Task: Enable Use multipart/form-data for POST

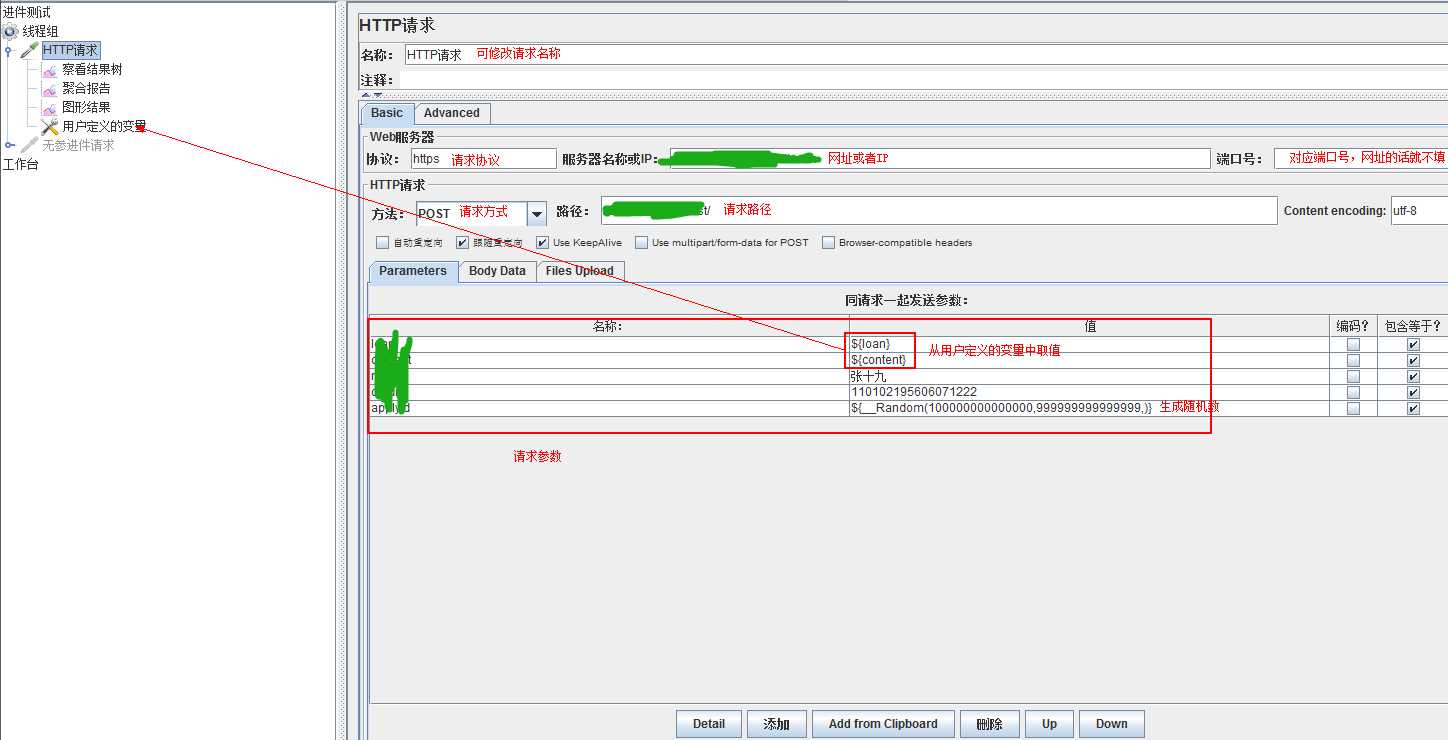Action: (641, 242)
